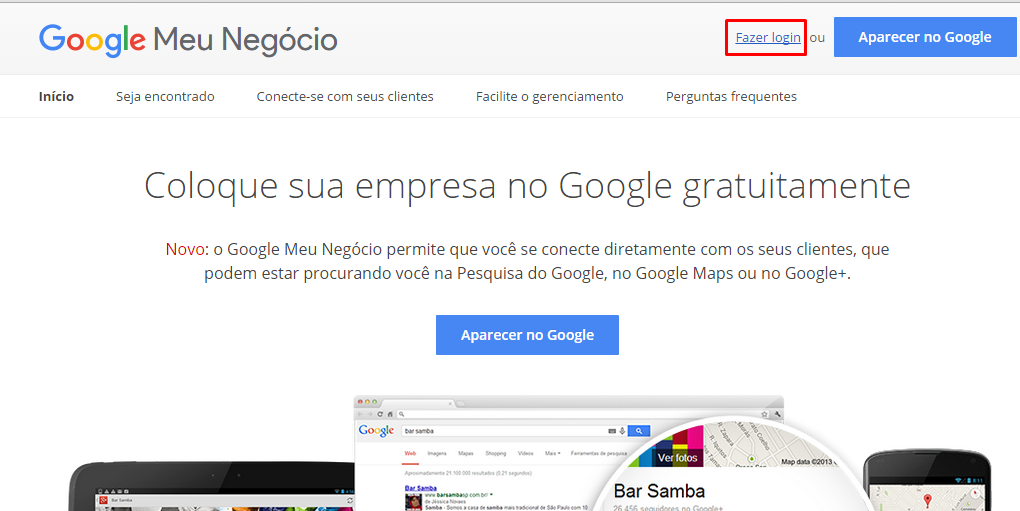This screenshot has width=1020, height=511.
Task: Click the large Bar Samba title text
Action: pos(660,491)
